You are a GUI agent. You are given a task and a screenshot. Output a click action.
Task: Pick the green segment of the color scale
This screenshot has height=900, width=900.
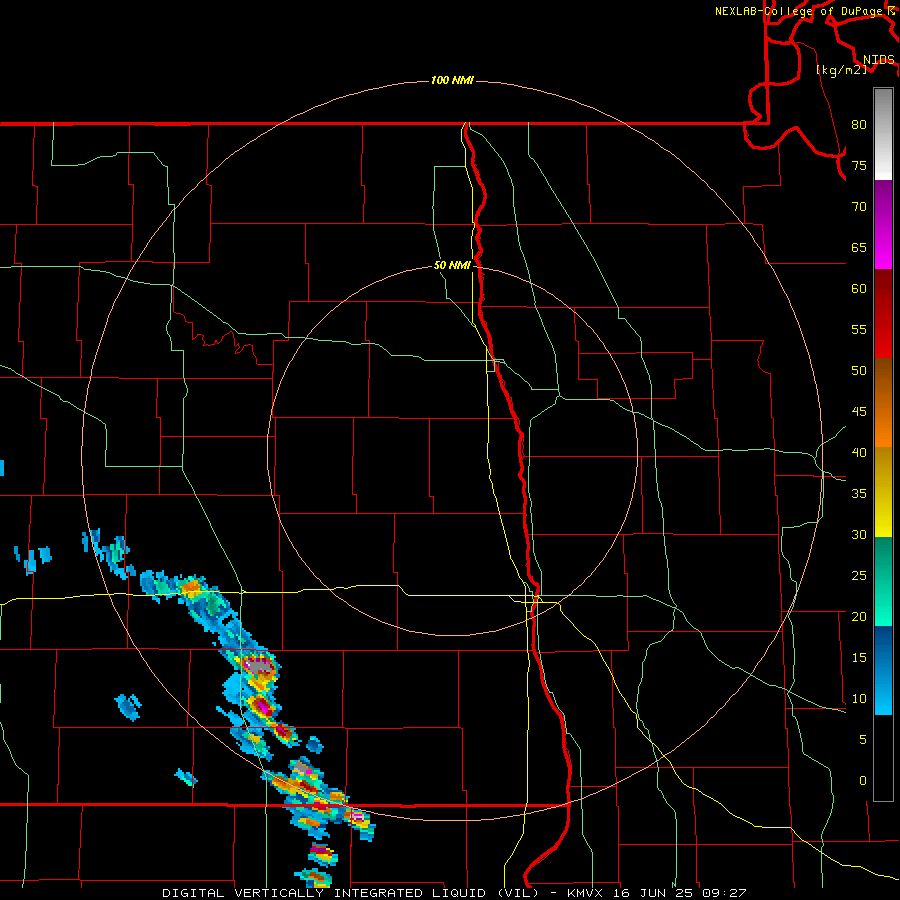pyautogui.click(x=883, y=581)
